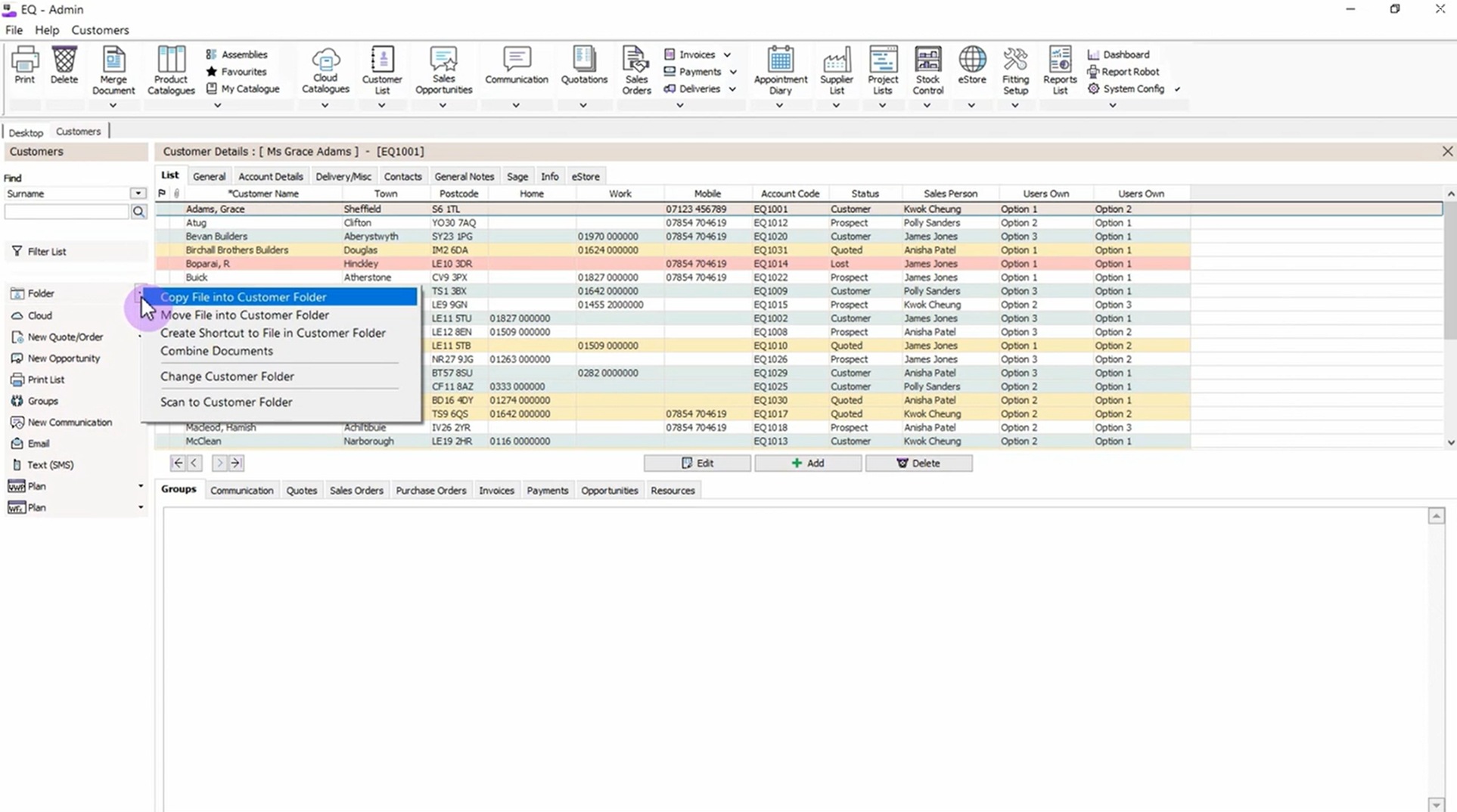Screen dimensions: 1457x812
Task: Switch to the General Notes tab
Action: coord(464,176)
